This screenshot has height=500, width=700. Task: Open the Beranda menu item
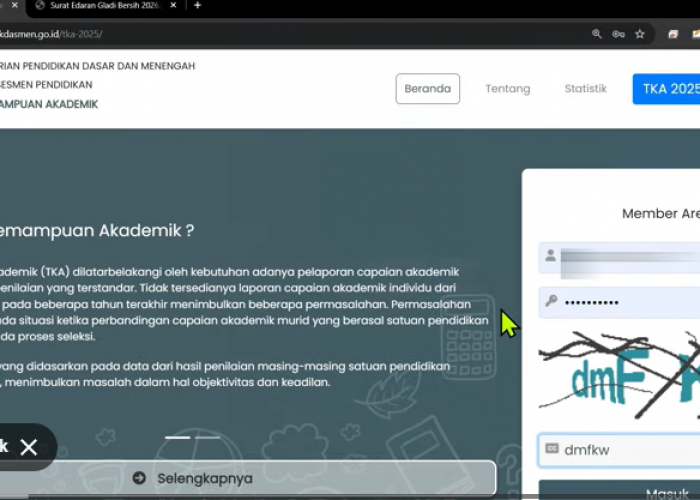tap(427, 88)
